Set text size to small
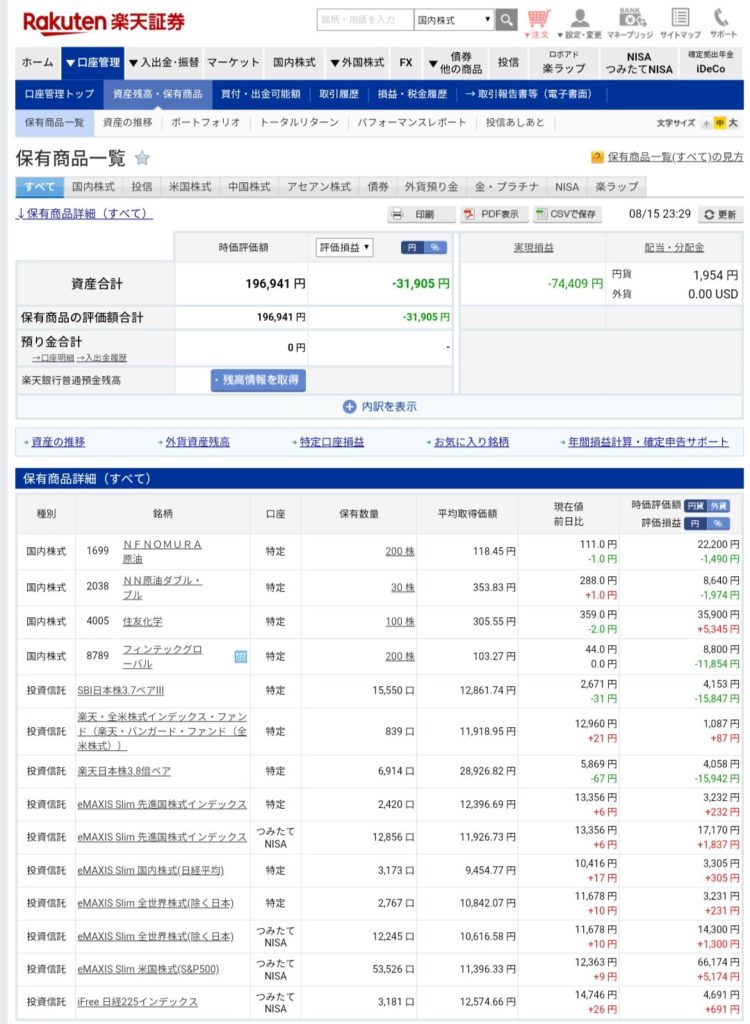This screenshot has height=1024, width=750. pyautogui.click(x=707, y=123)
